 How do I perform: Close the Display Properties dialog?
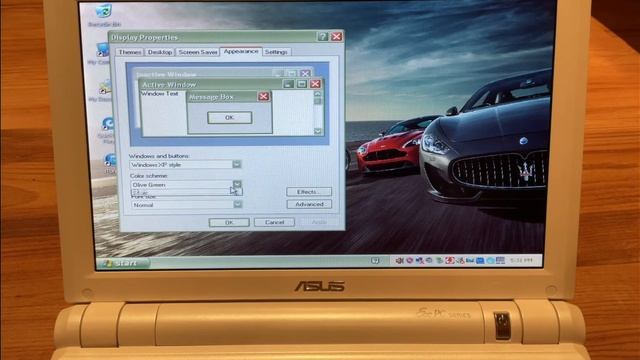point(336,37)
